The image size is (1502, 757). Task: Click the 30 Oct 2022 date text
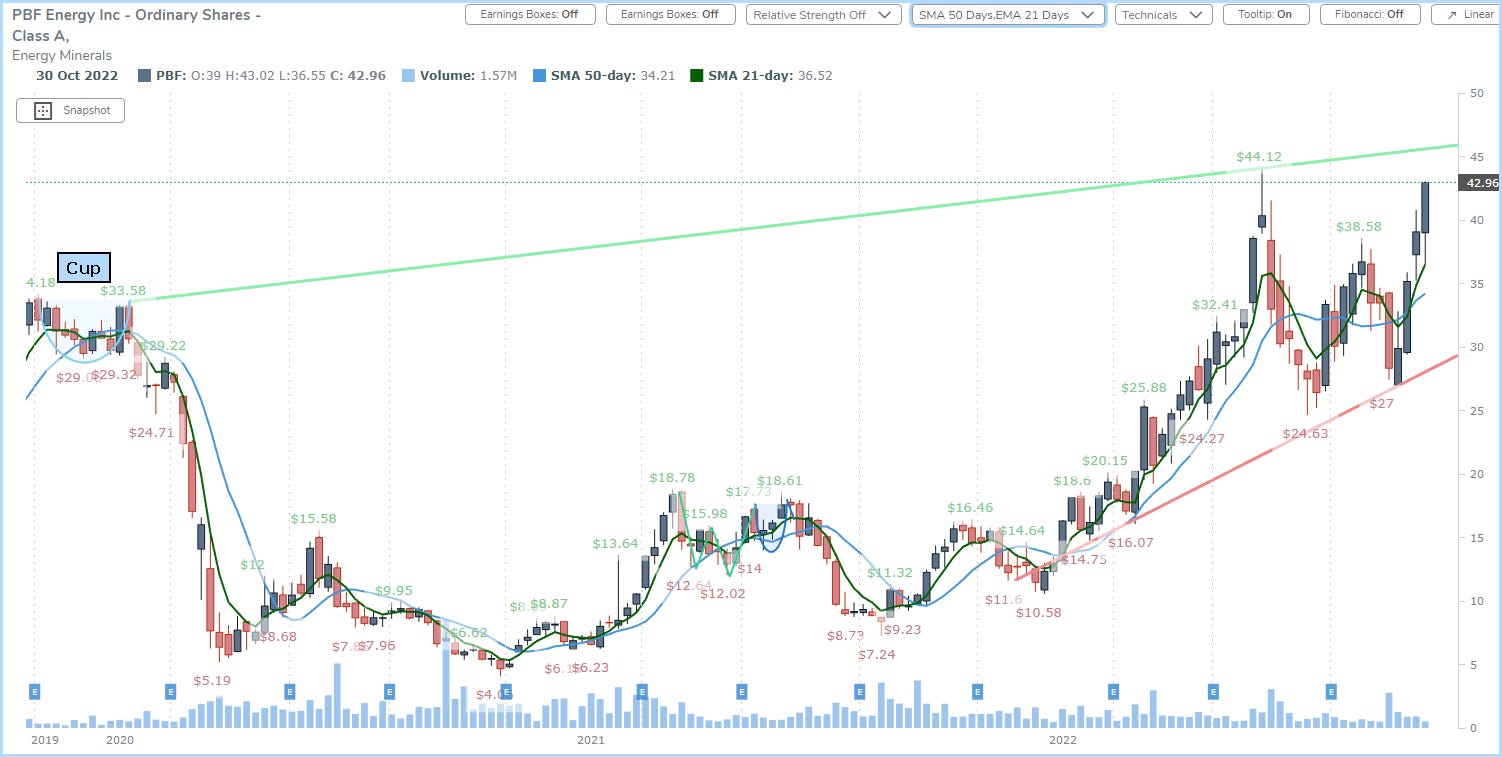[x=77, y=76]
